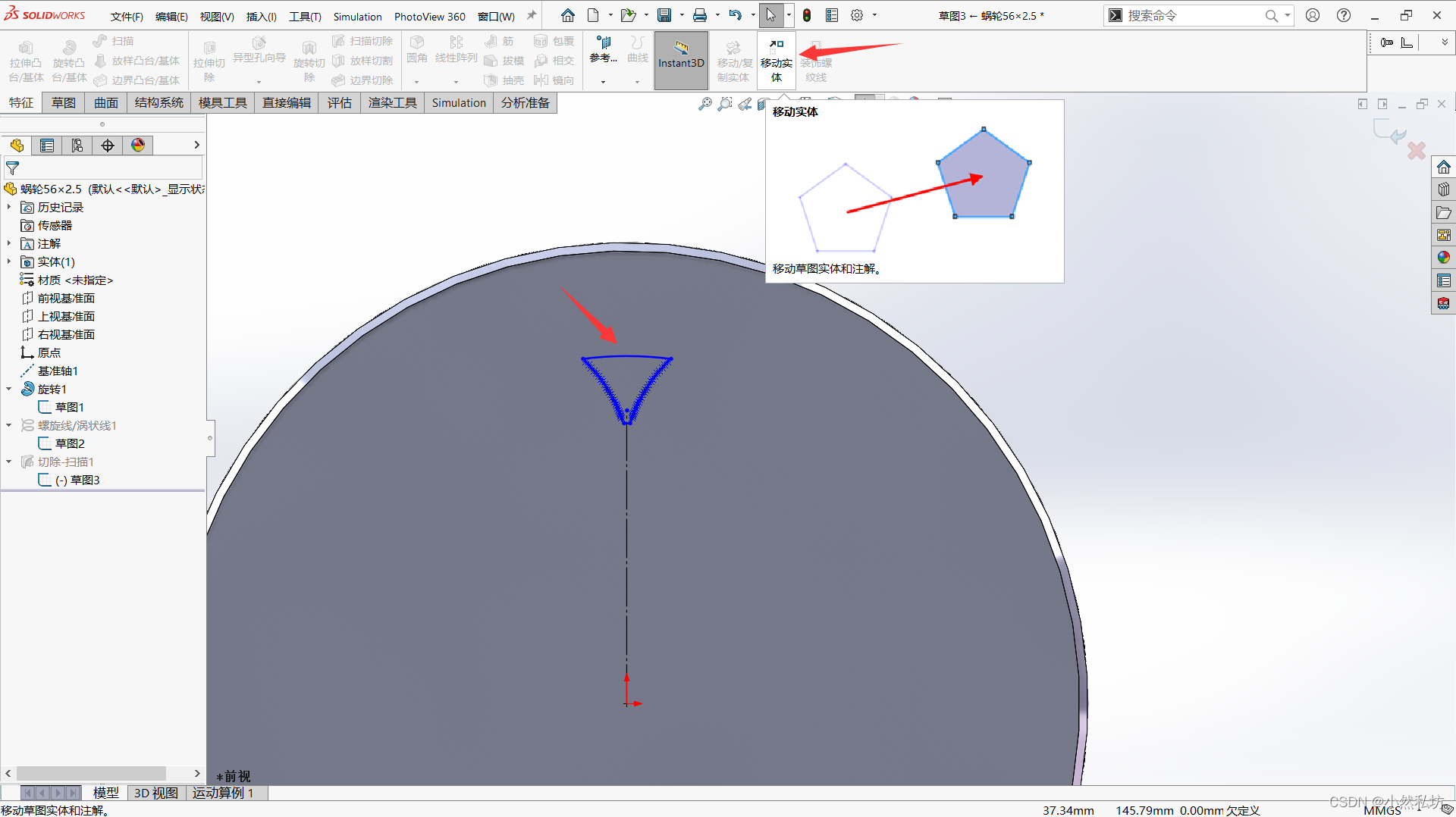Open the 文件(F) menu
This screenshot has height=817, width=1456.
[x=127, y=17]
